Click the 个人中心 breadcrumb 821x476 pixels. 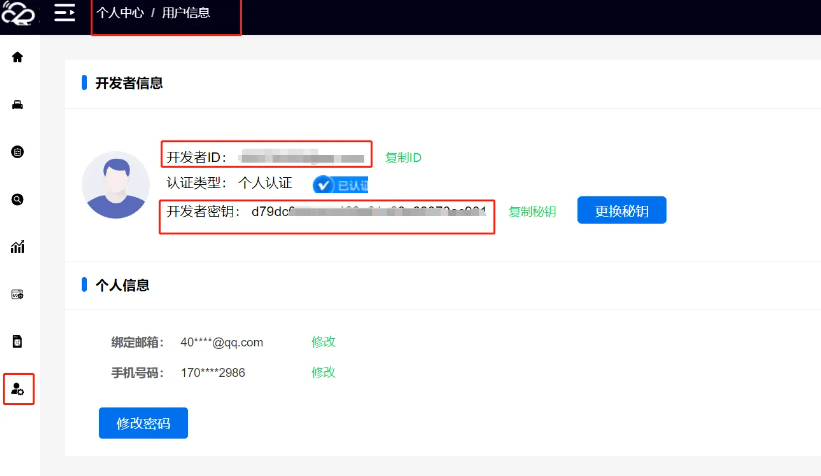pyautogui.click(x=120, y=14)
